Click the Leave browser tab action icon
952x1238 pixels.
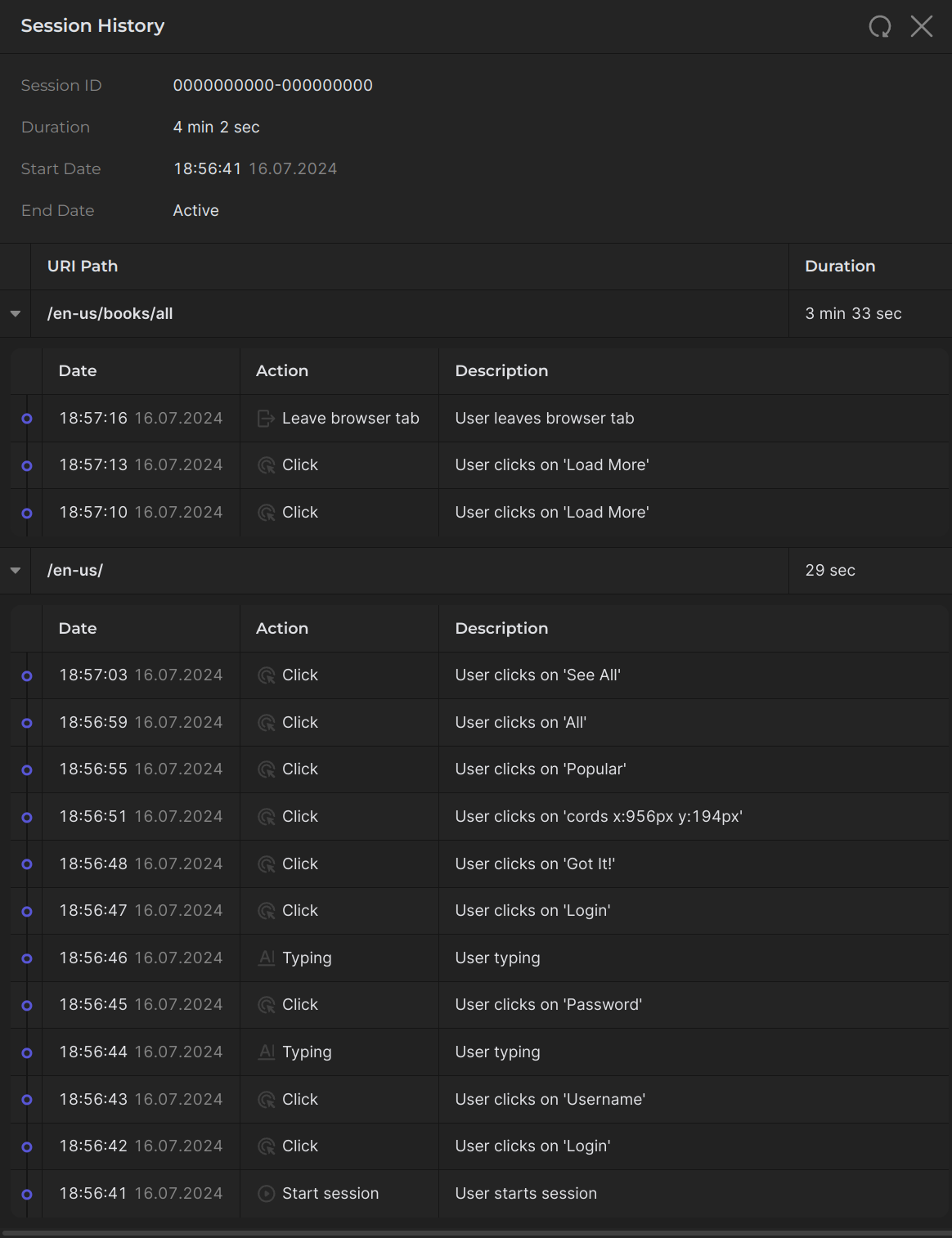(x=266, y=419)
